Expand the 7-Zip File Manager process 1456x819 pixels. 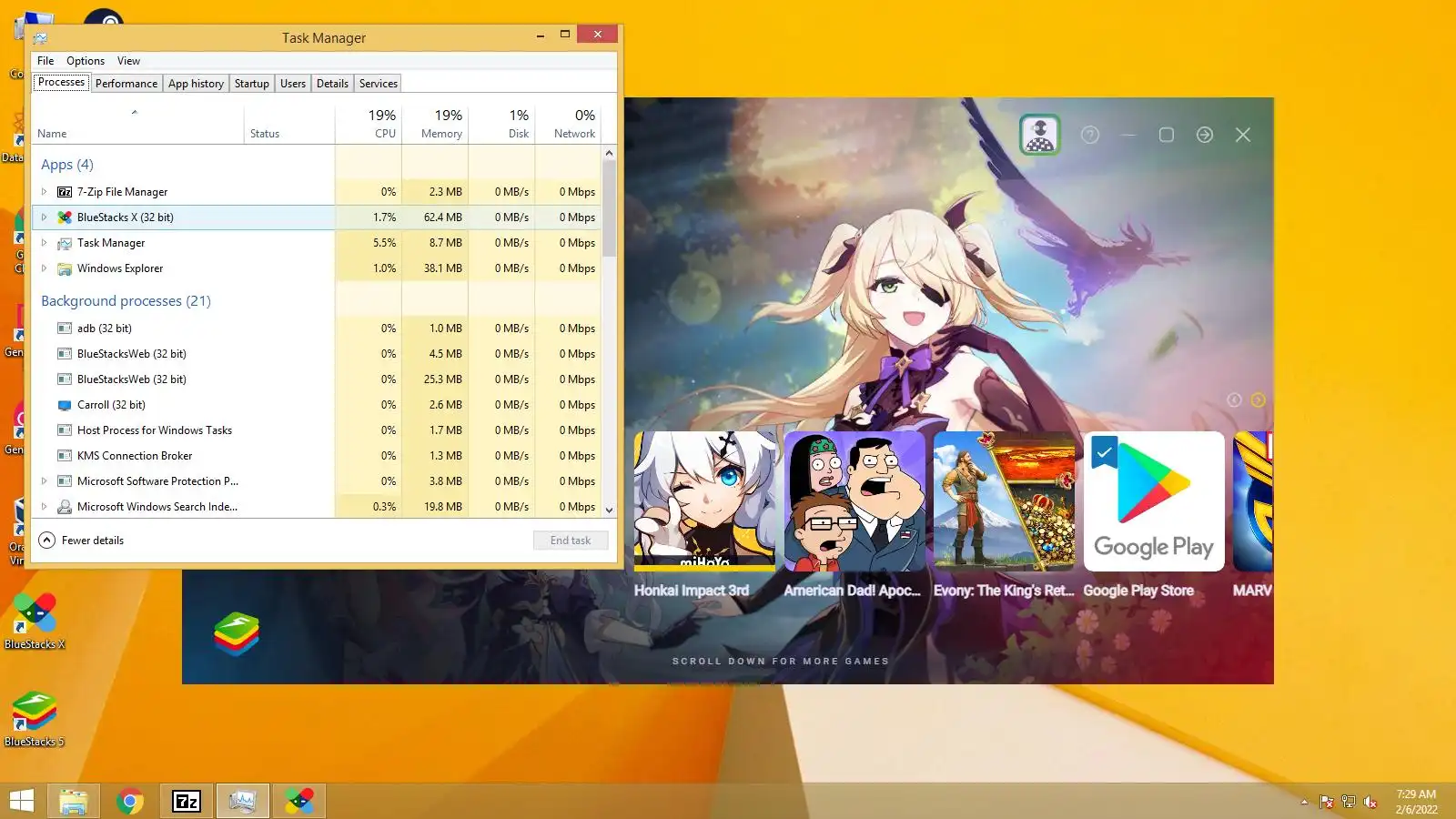pos(44,192)
